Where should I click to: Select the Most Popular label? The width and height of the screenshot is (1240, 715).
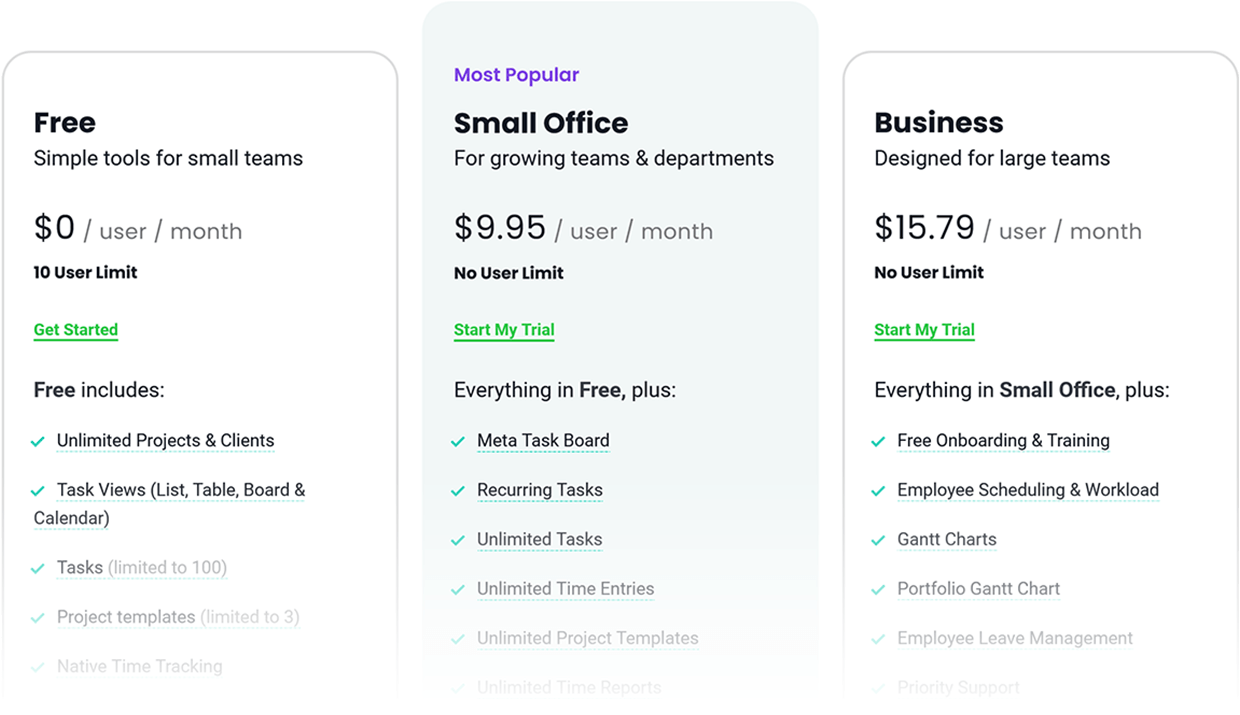[x=517, y=74]
